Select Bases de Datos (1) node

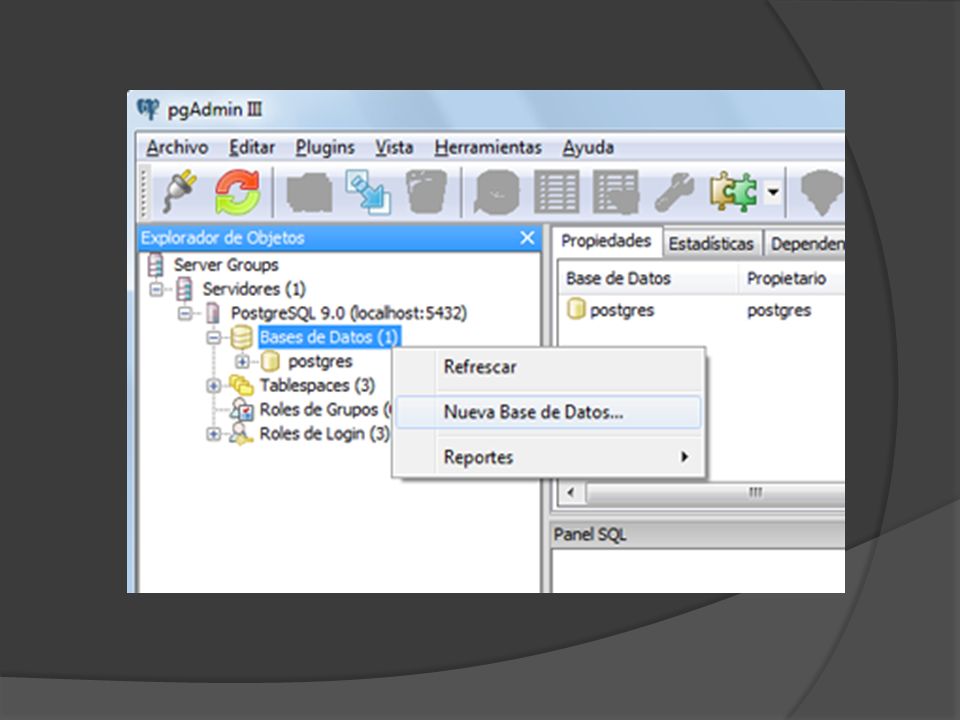329,337
